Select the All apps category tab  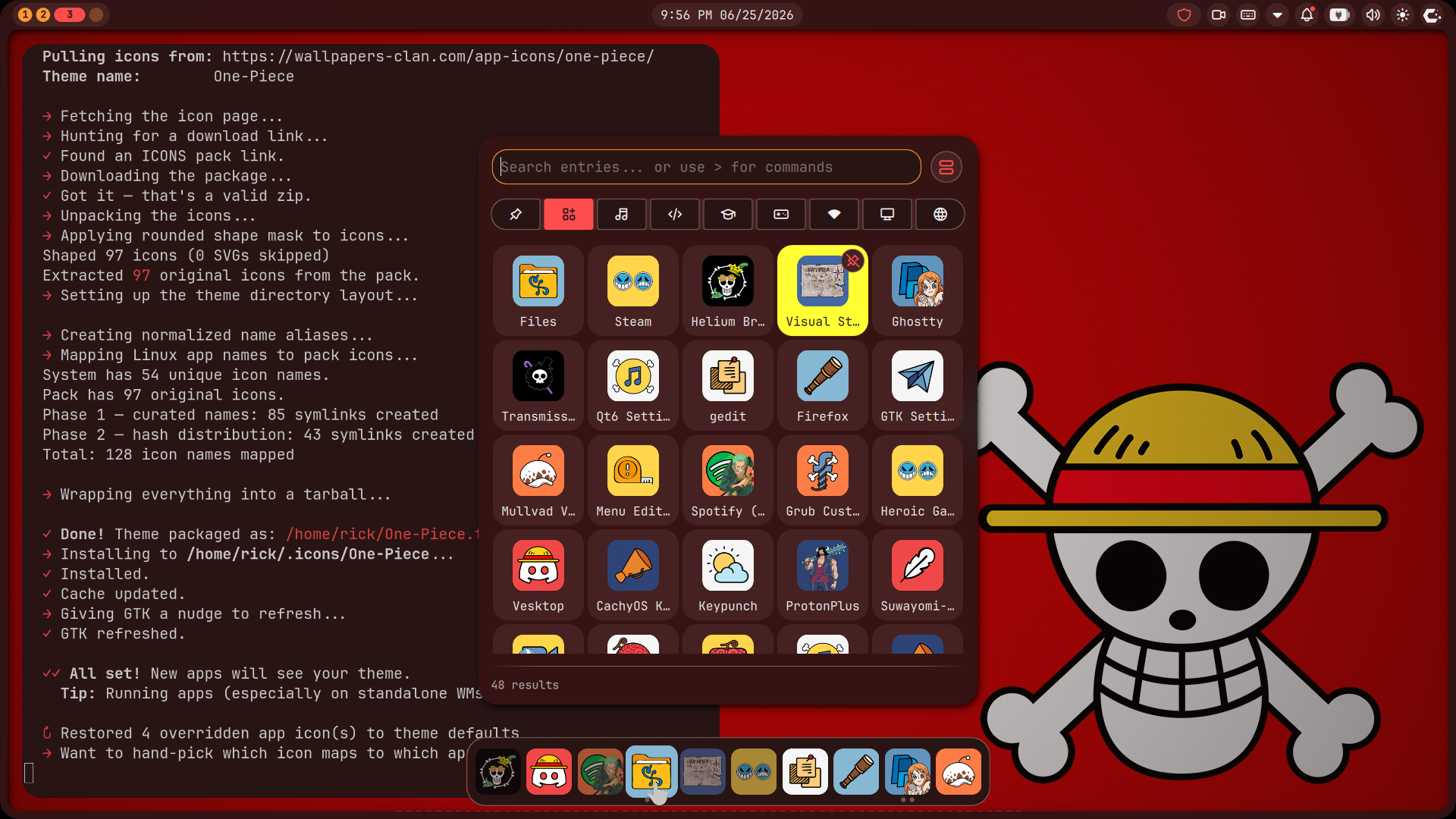click(569, 215)
